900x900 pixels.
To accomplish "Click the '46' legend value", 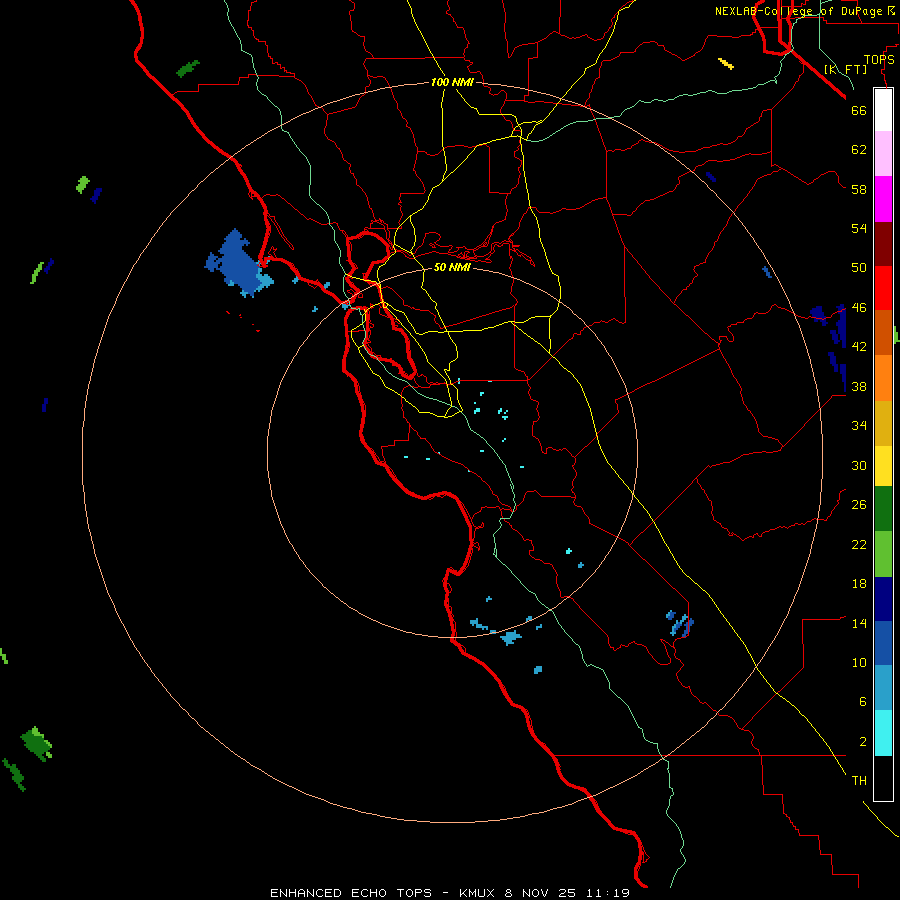I will (859, 307).
